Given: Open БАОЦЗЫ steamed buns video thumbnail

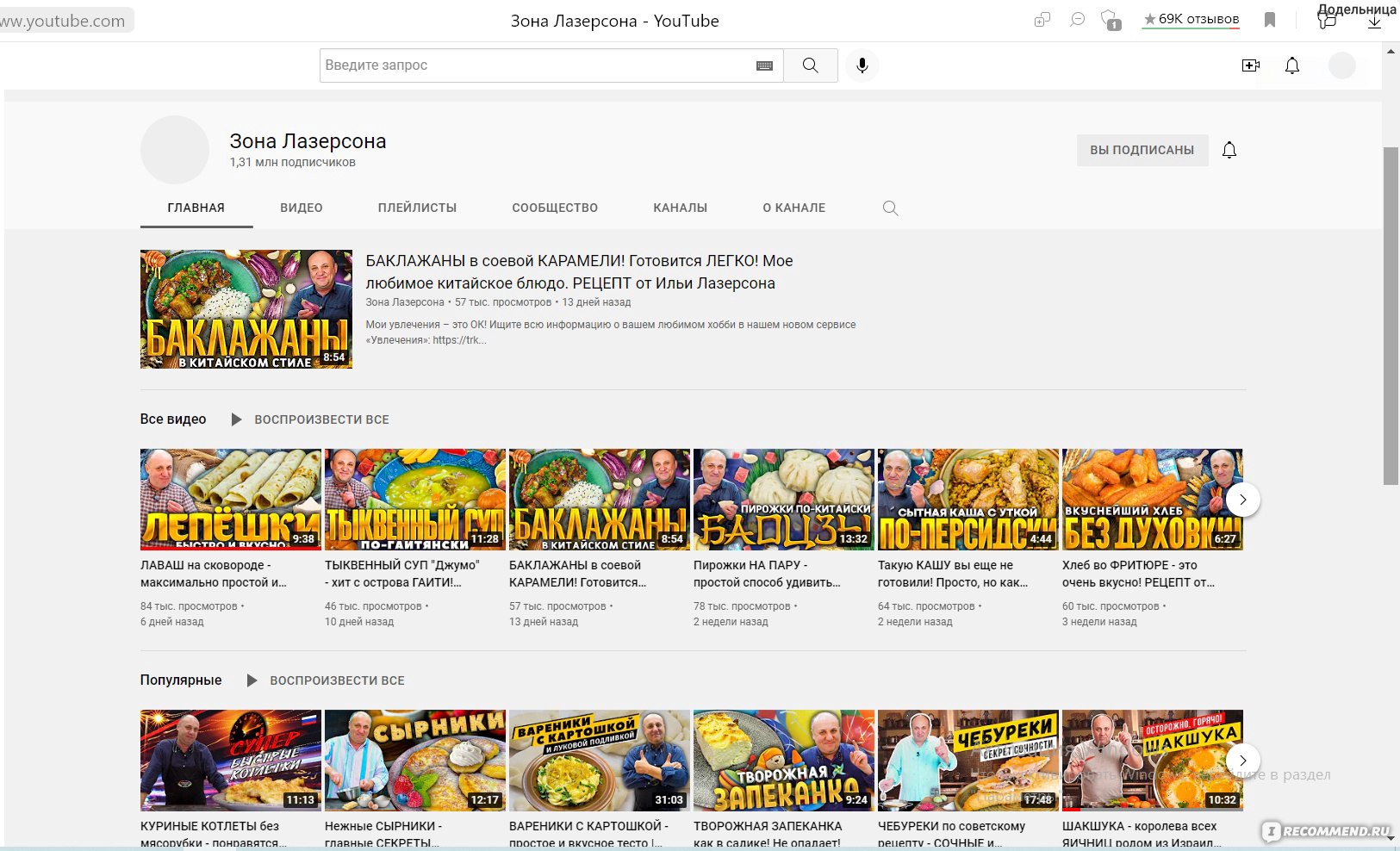Looking at the screenshot, I should 784,500.
